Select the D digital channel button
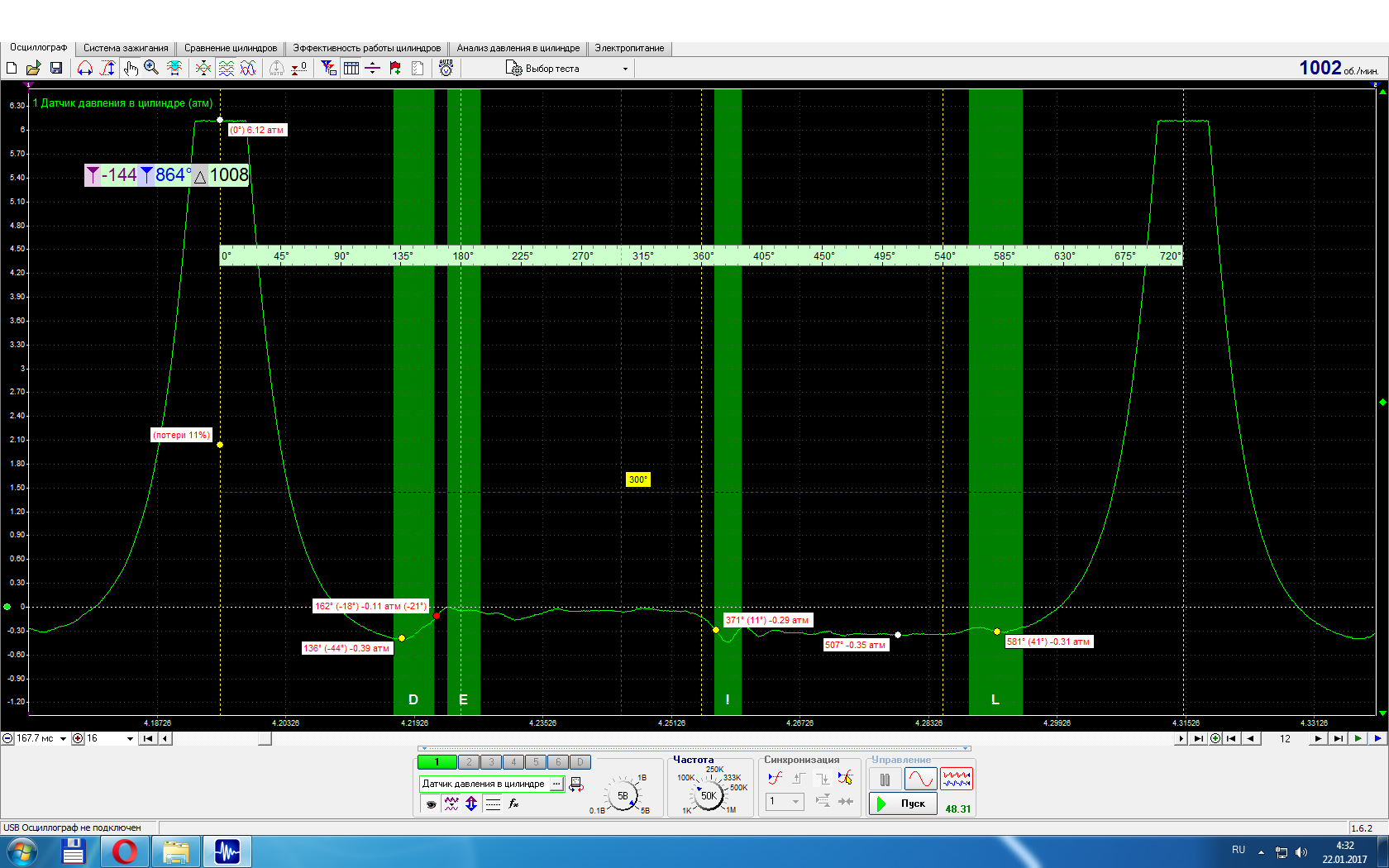Image resolution: width=1389 pixels, height=868 pixels. coord(580,762)
